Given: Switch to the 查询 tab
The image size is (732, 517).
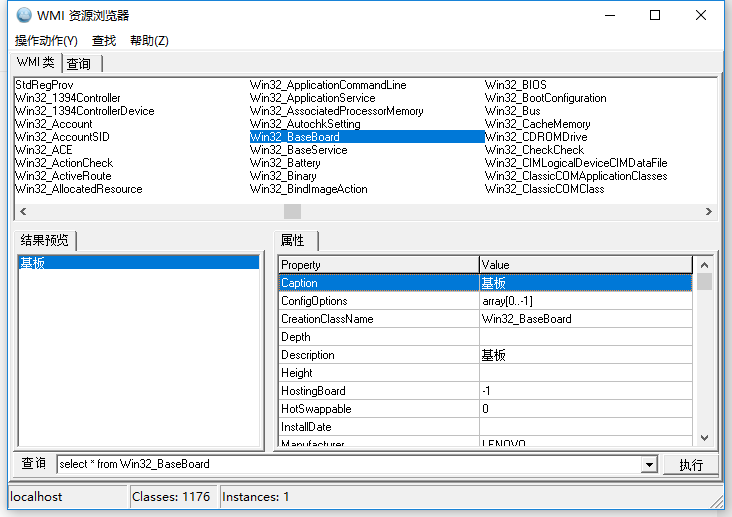Looking at the screenshot, I should [x=79, y=64].
